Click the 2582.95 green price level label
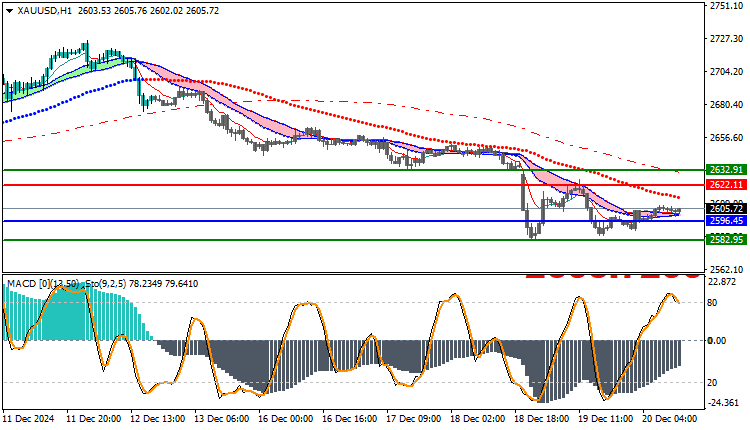 (x=726, y=240)
